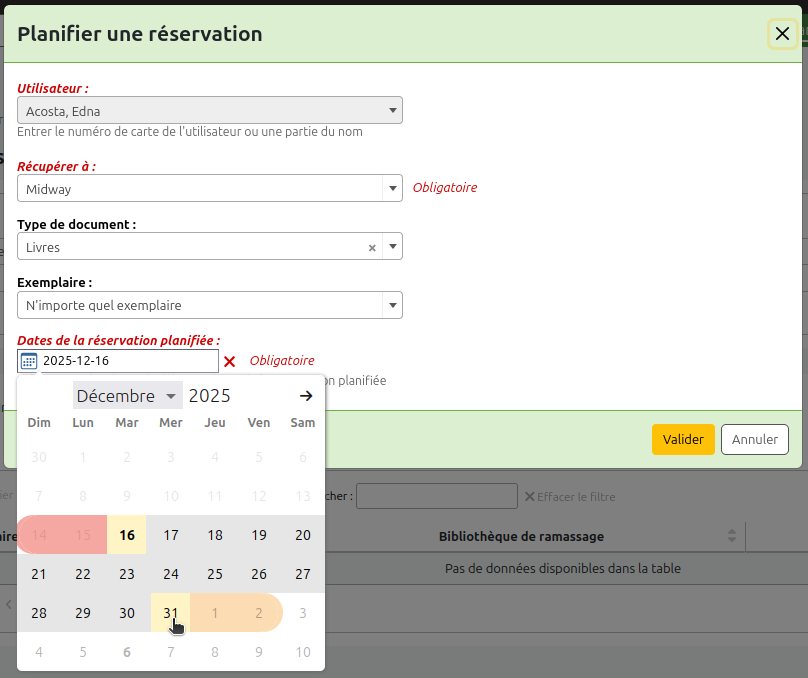Click the Annuler button
This screenshot has width=808, height=678.
(755, 440)
